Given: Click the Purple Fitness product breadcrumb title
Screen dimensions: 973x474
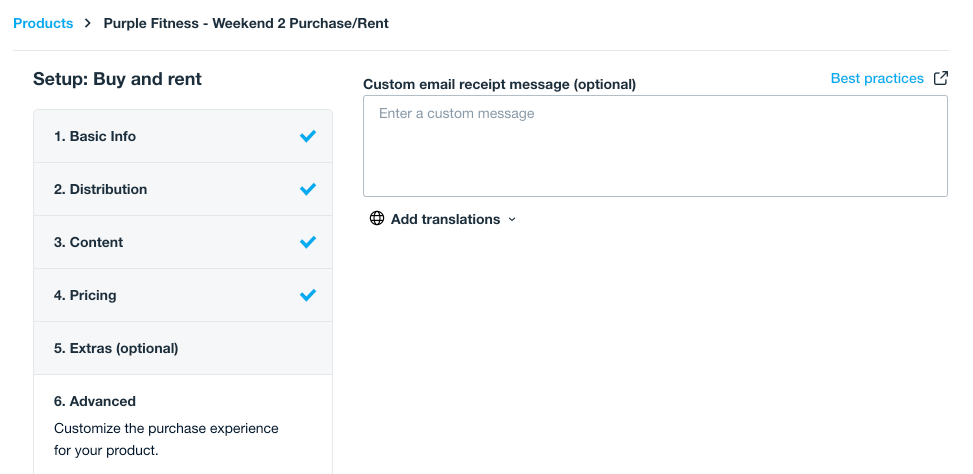Looking at the screenshot, I should (246, 24).
